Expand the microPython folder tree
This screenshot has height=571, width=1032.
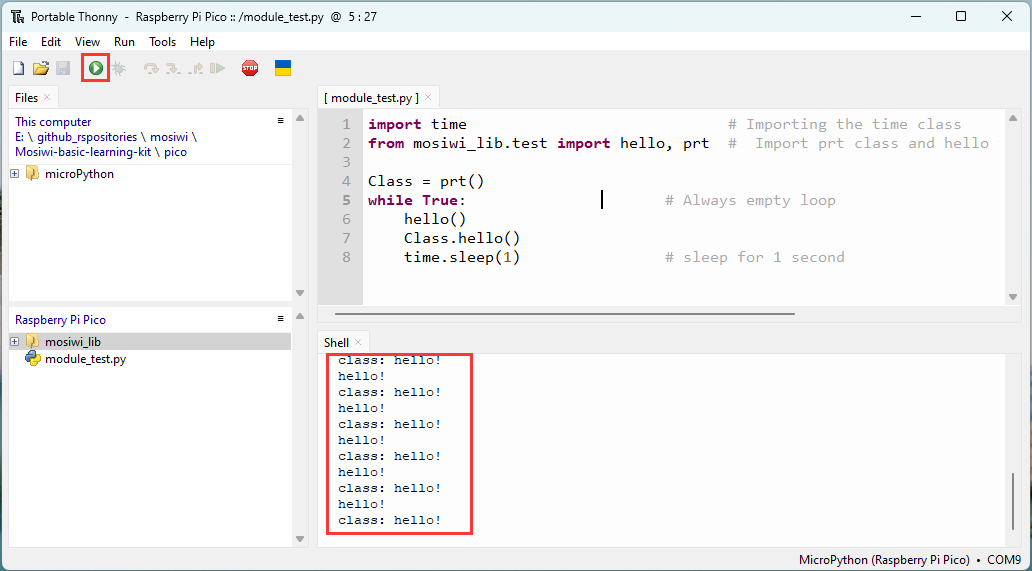14,174
